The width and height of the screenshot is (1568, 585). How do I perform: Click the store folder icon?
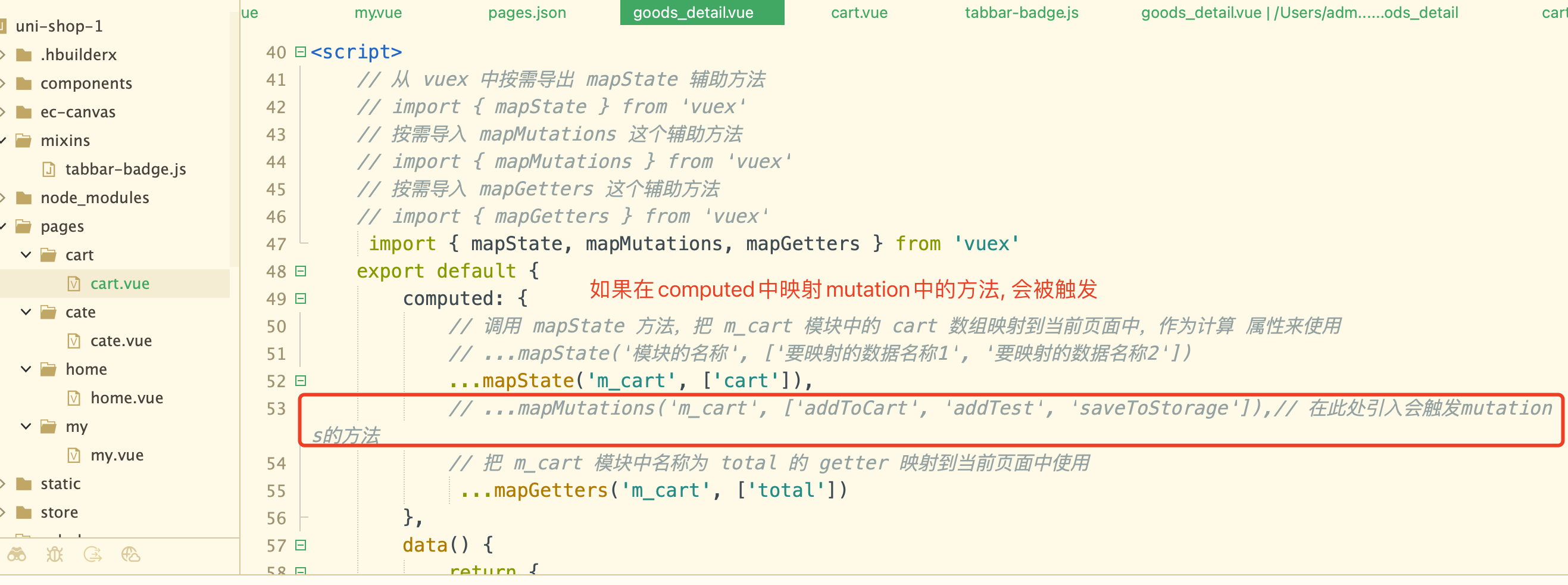click(24, 512)
